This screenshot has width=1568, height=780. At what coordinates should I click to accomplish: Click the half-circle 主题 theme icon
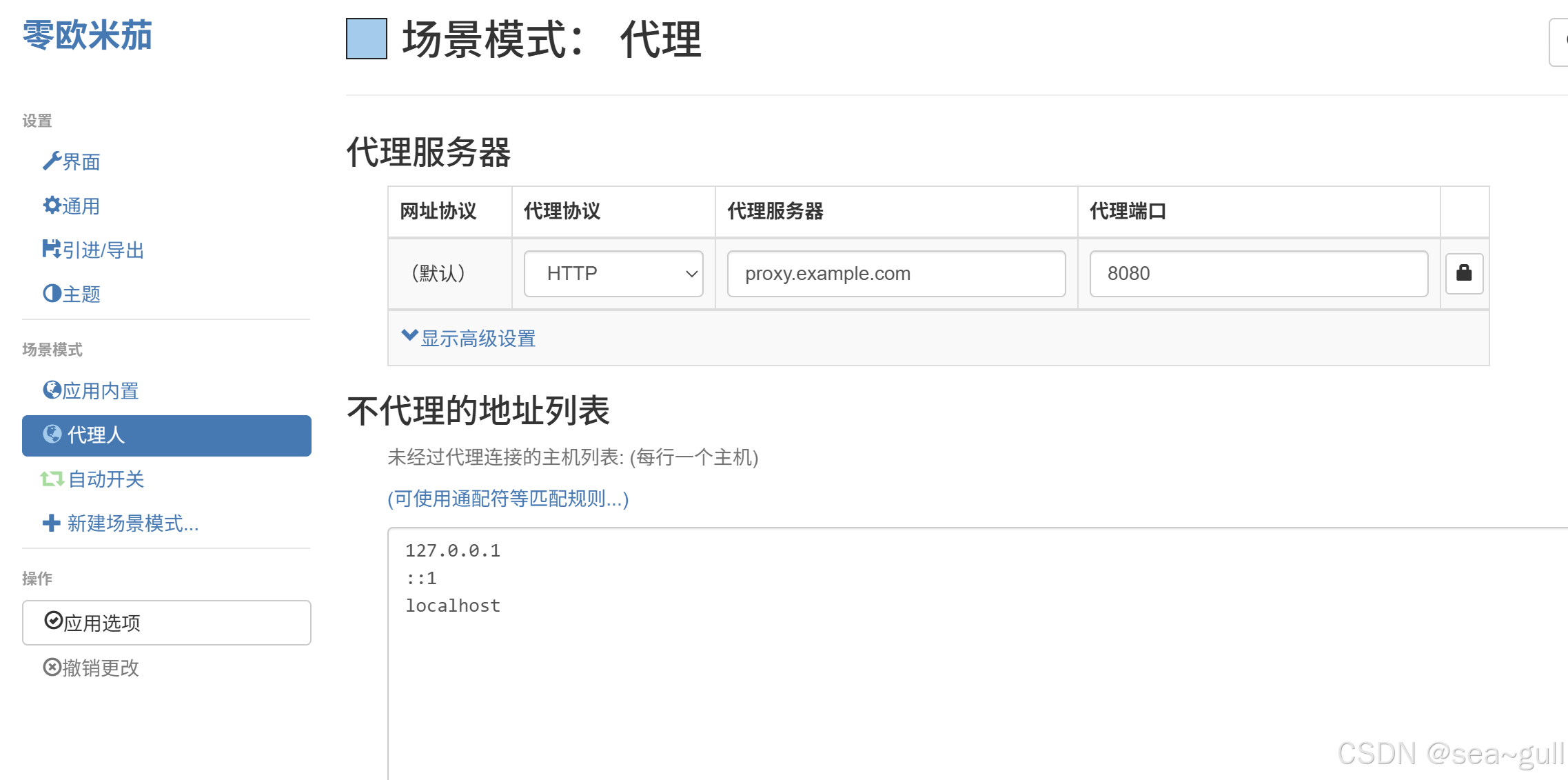(x=52, y=294)
